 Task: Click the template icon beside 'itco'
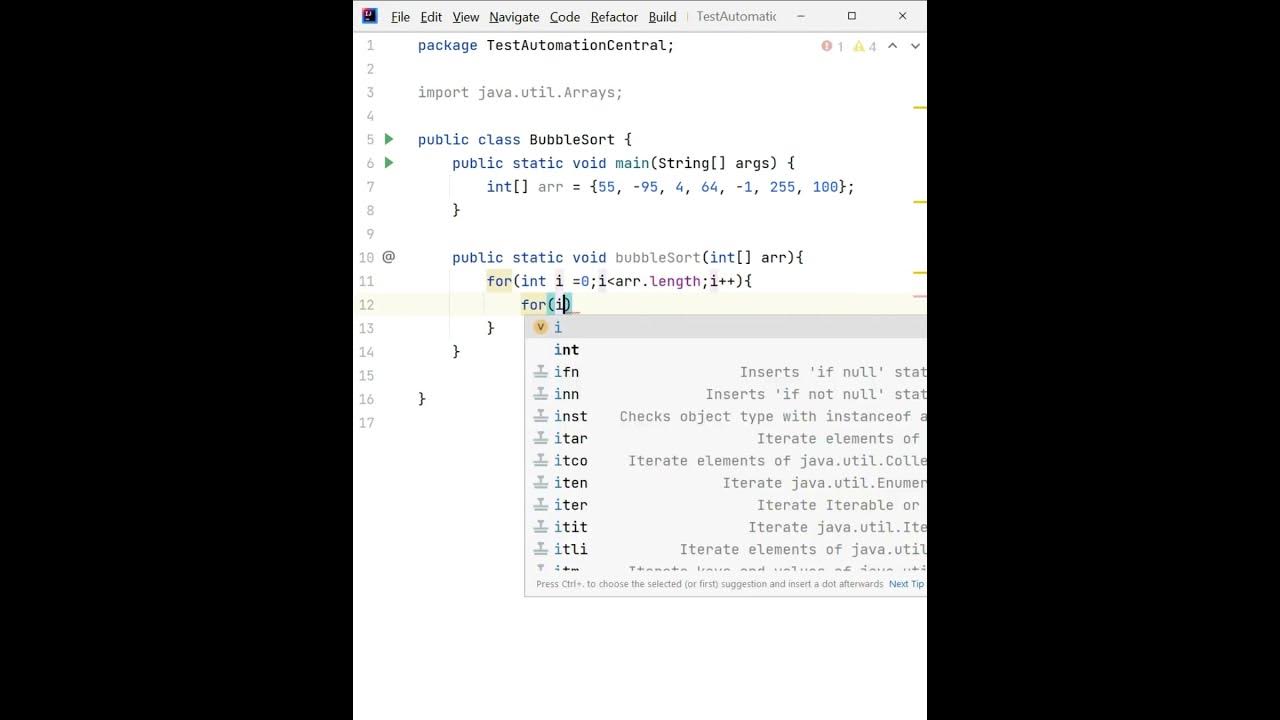coord(540,460)
